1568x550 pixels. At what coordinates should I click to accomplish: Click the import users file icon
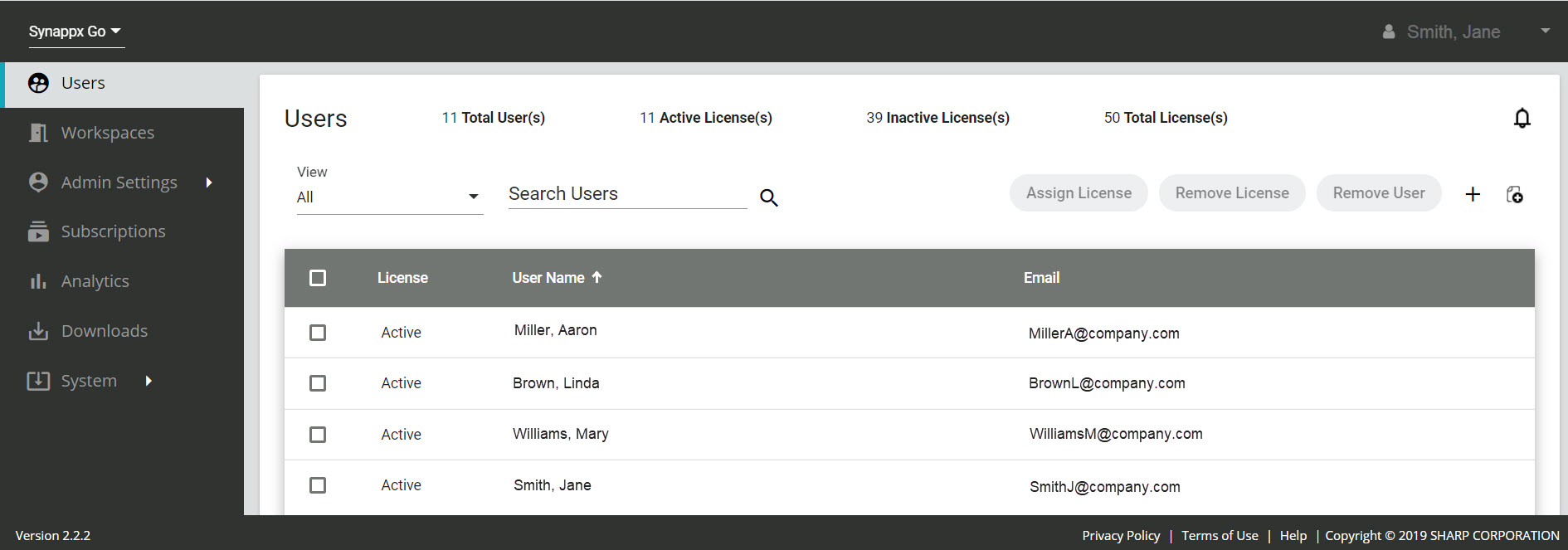[1515, 194]
